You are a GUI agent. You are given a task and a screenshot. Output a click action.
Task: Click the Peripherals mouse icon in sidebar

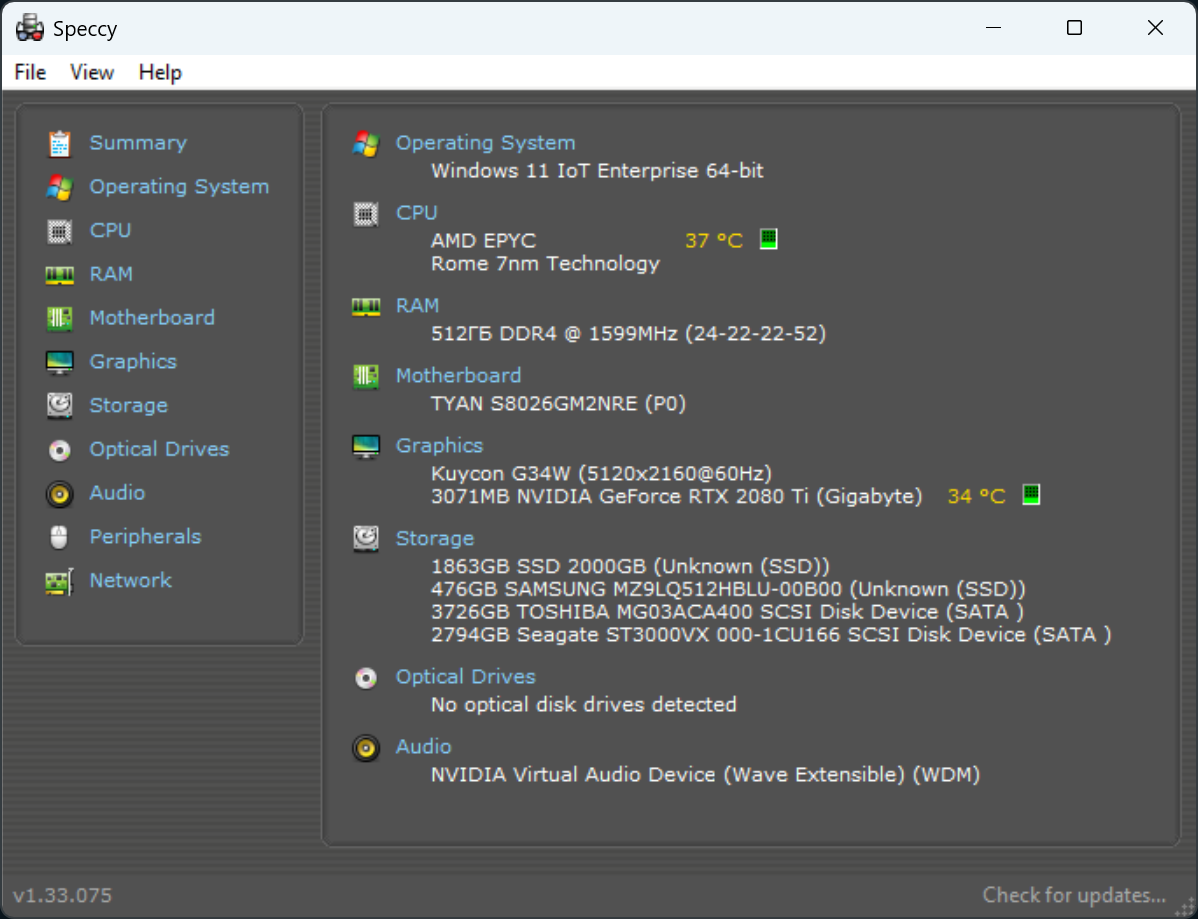tap(60, 537)
